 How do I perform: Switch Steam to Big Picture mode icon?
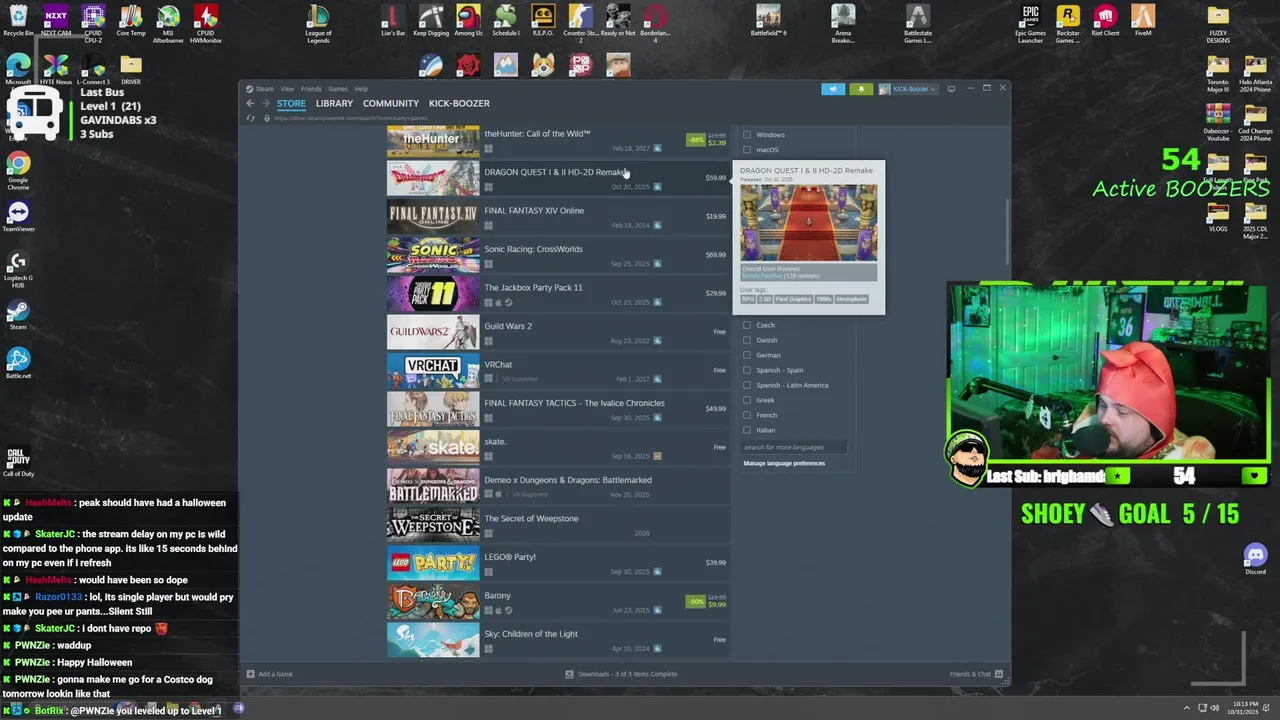[951, 88]
